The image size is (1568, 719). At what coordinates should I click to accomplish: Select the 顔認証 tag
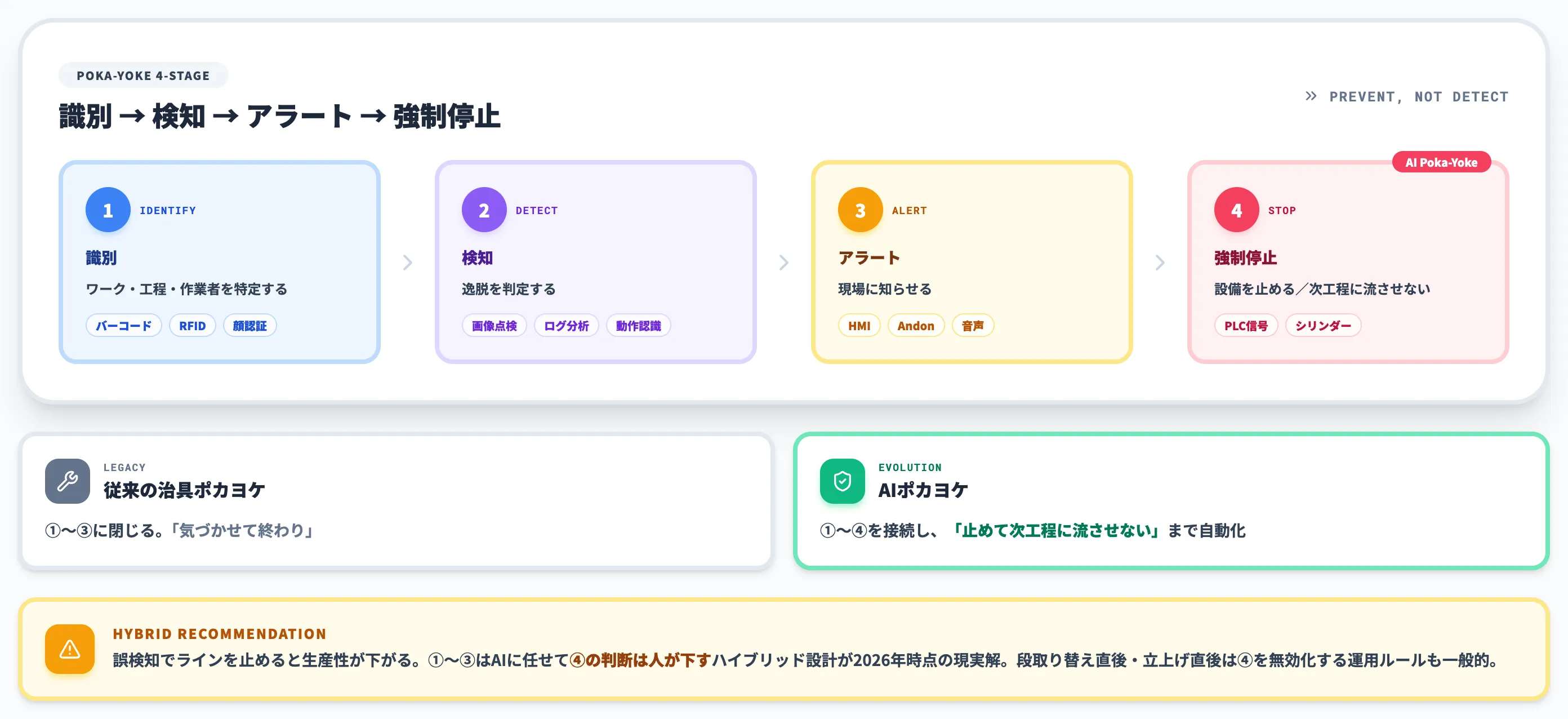click(250, 326)
